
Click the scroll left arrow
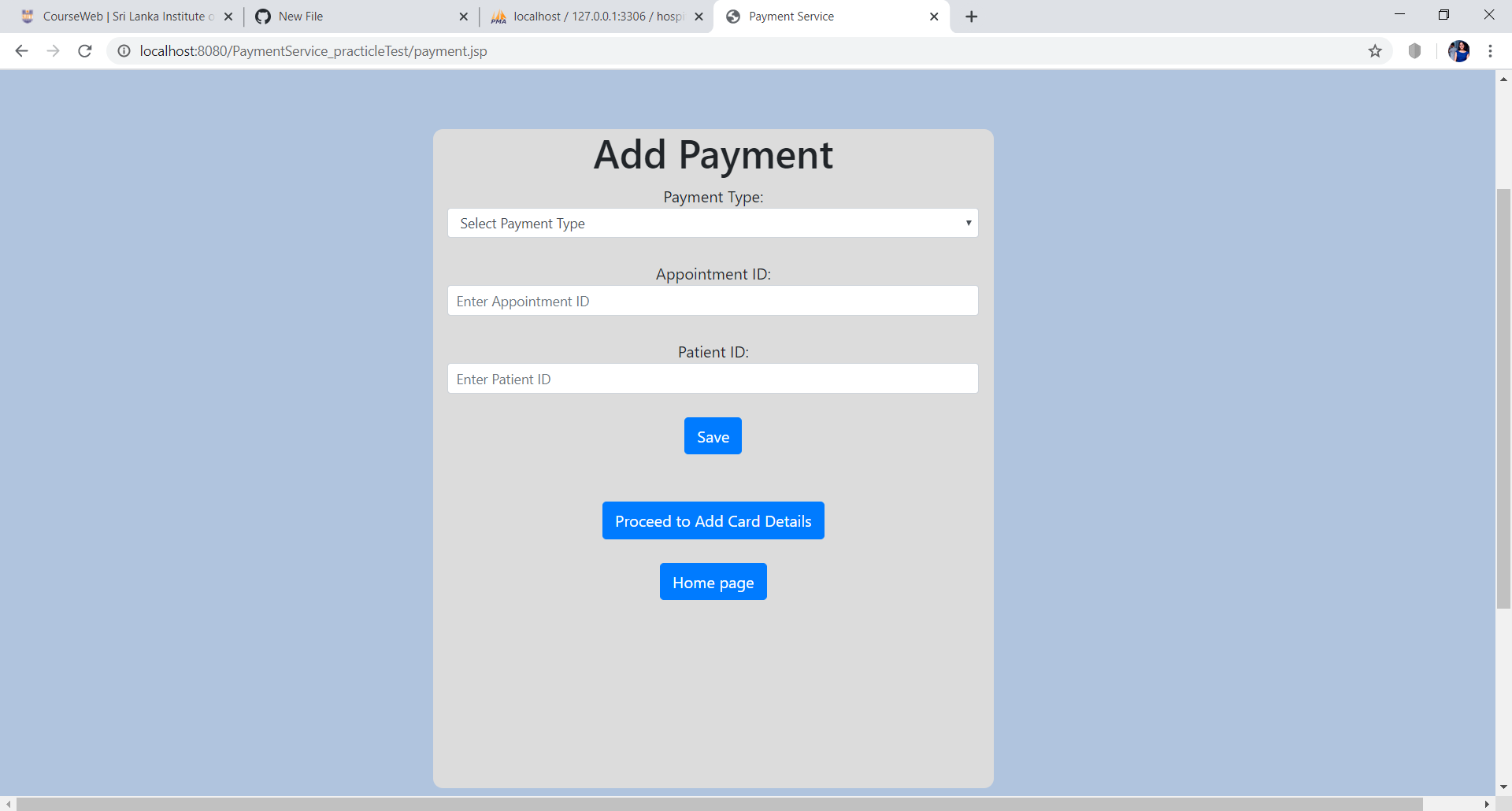pos(8,804)
